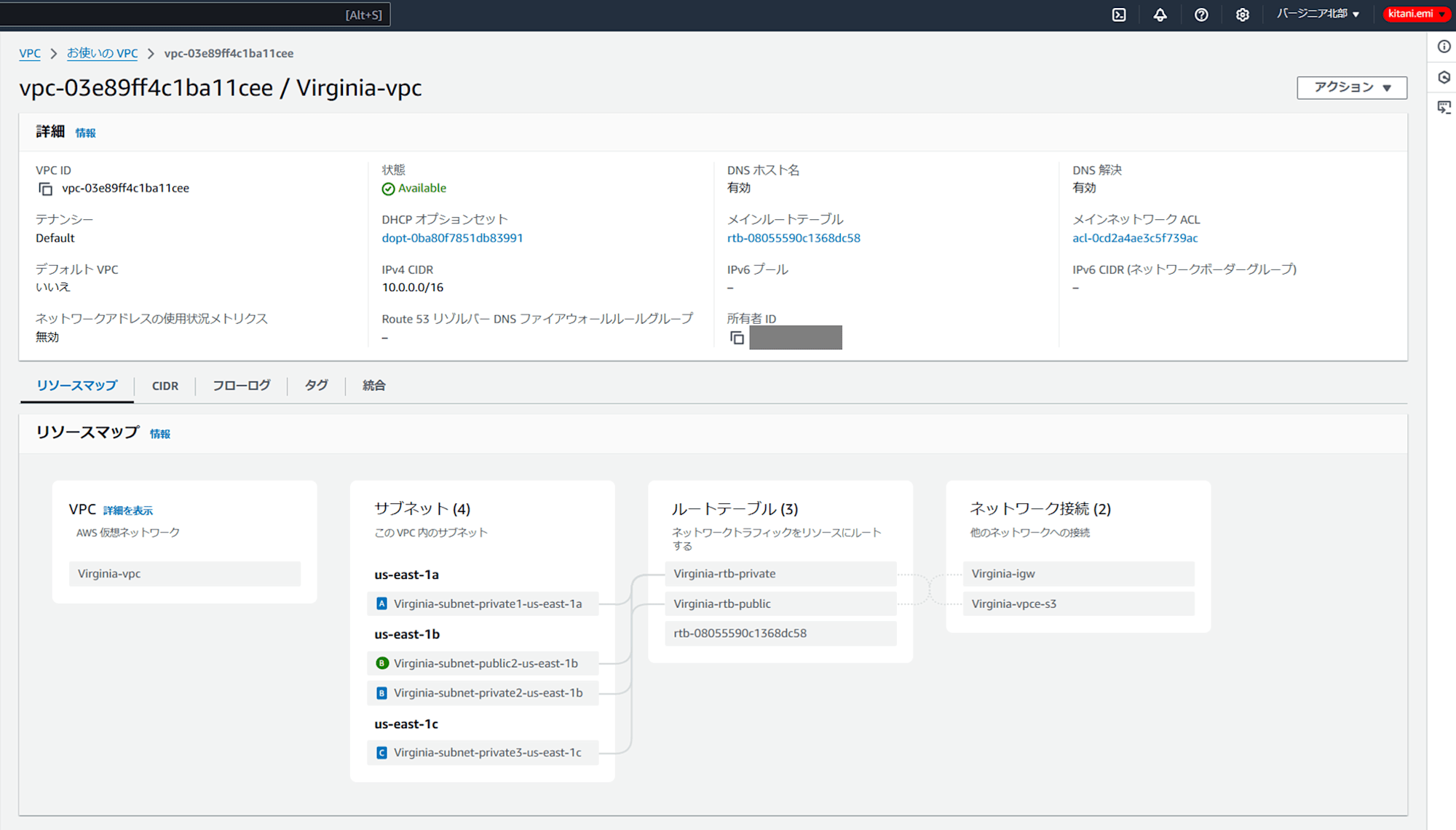Switch to the CIDR tab
Viewport: 1456px width, 830px height.
(x=165, y=386)
